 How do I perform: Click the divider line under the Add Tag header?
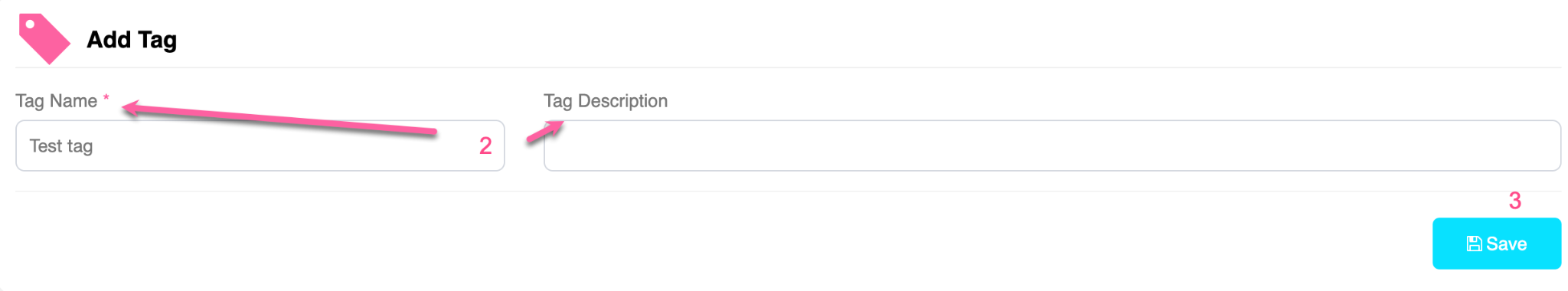click(x=789, y=67)
